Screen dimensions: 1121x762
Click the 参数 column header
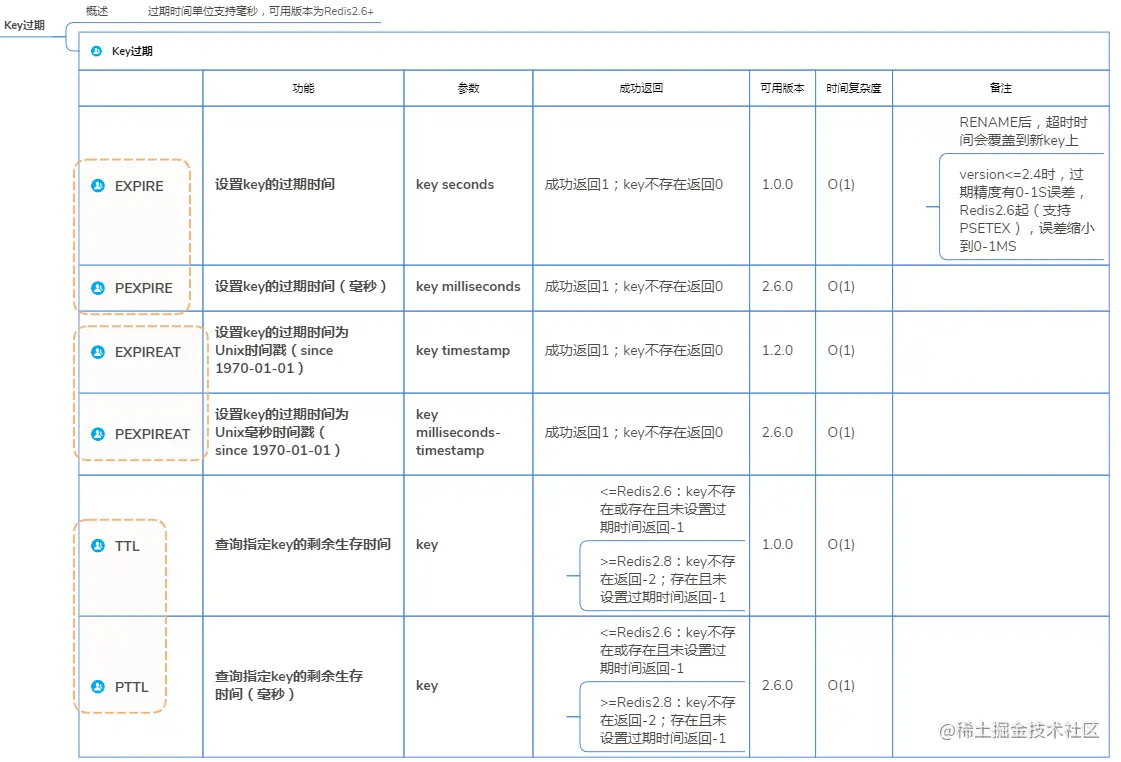click(x=468, y=88)
